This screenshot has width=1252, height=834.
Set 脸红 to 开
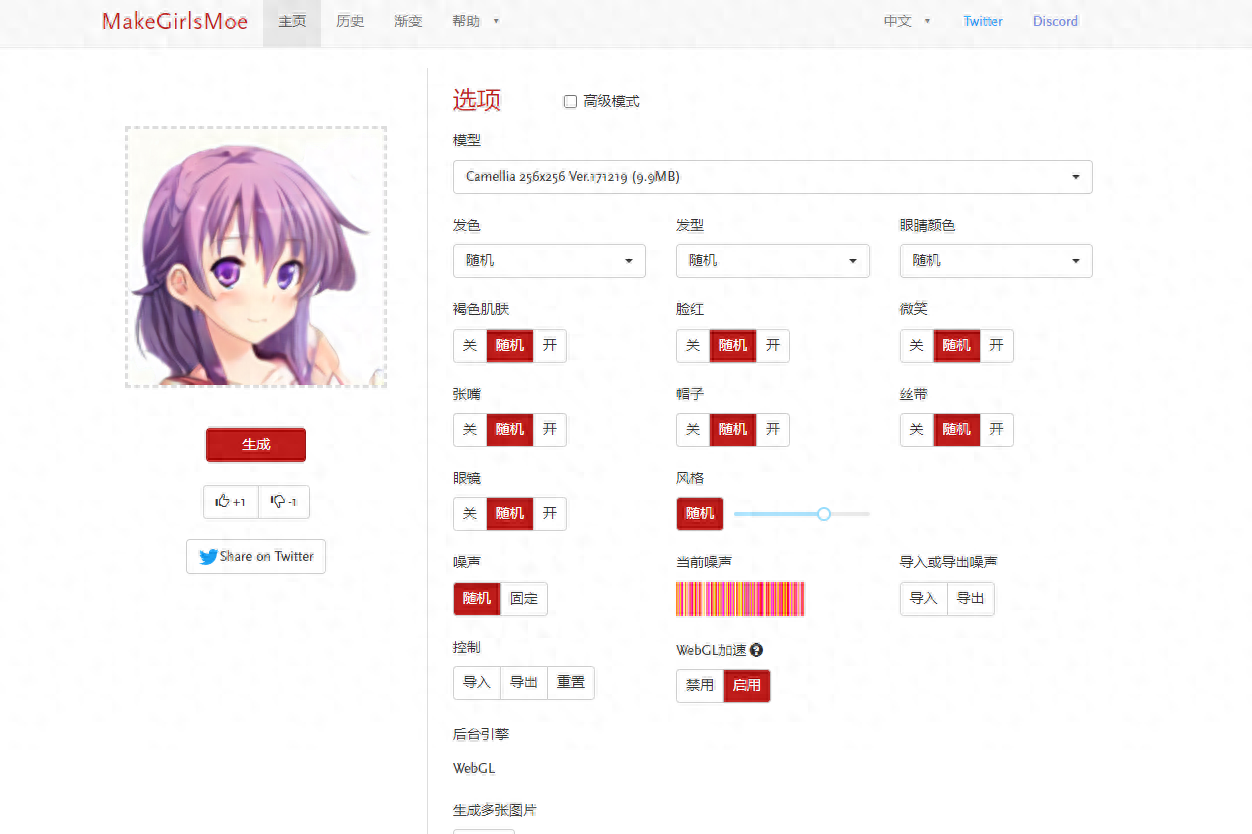(773, 346)
